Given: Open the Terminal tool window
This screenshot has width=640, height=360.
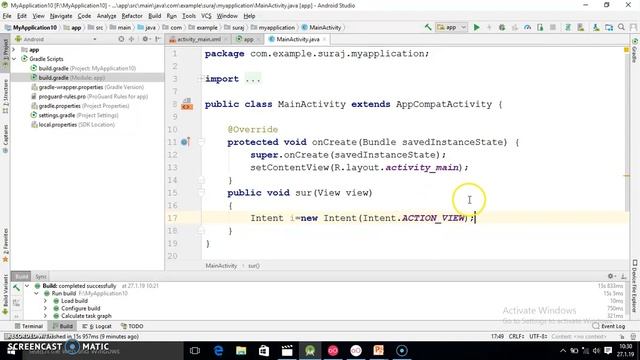Looking at the screenshot, I should pyautogui.click(x=29, y=326).
